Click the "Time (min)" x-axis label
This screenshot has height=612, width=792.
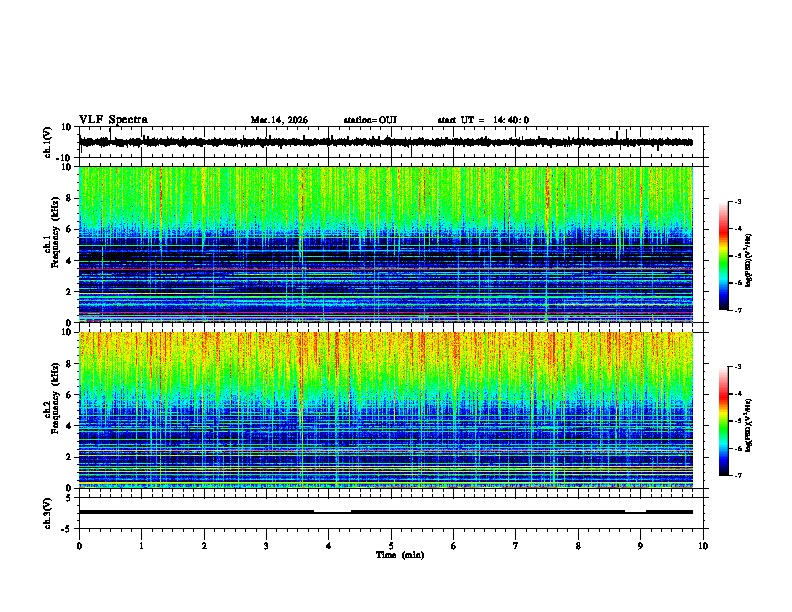point(400,555)
